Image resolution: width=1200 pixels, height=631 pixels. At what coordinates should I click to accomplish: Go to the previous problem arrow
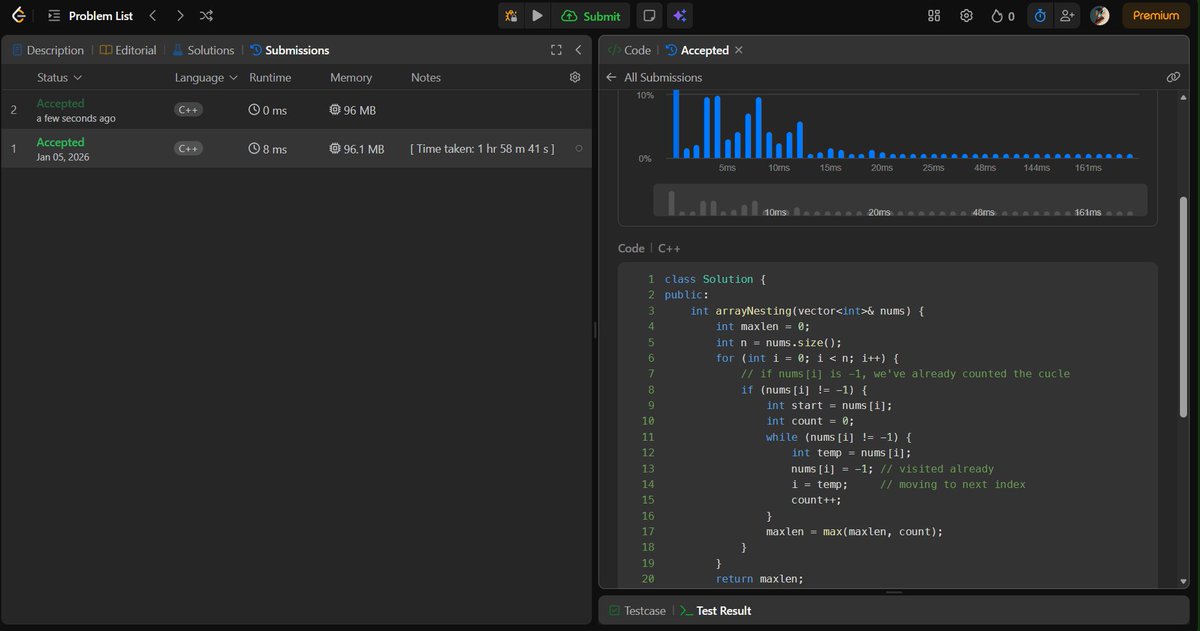tap(152, 16)
